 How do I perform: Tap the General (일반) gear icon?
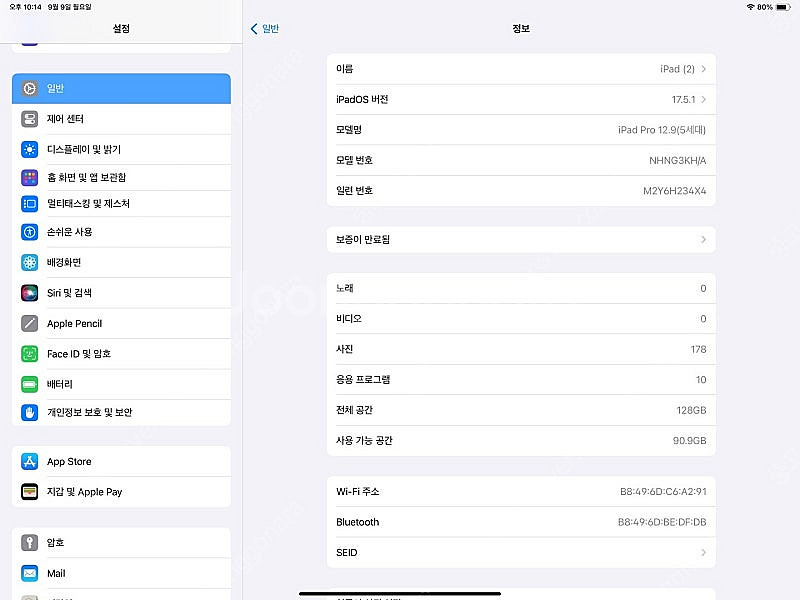[x=30, y=88]
